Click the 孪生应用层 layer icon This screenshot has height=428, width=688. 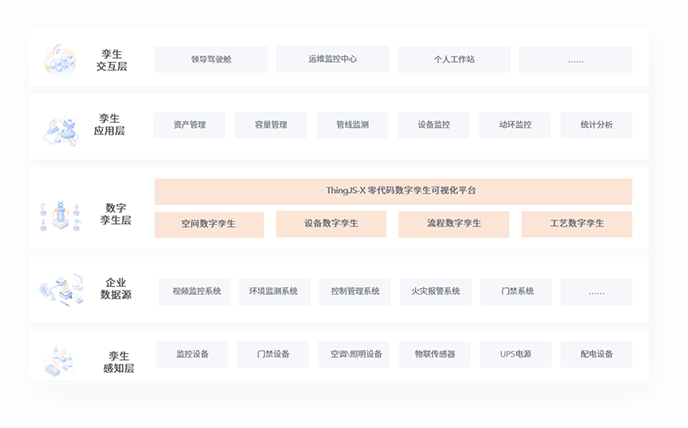point(60,127)
